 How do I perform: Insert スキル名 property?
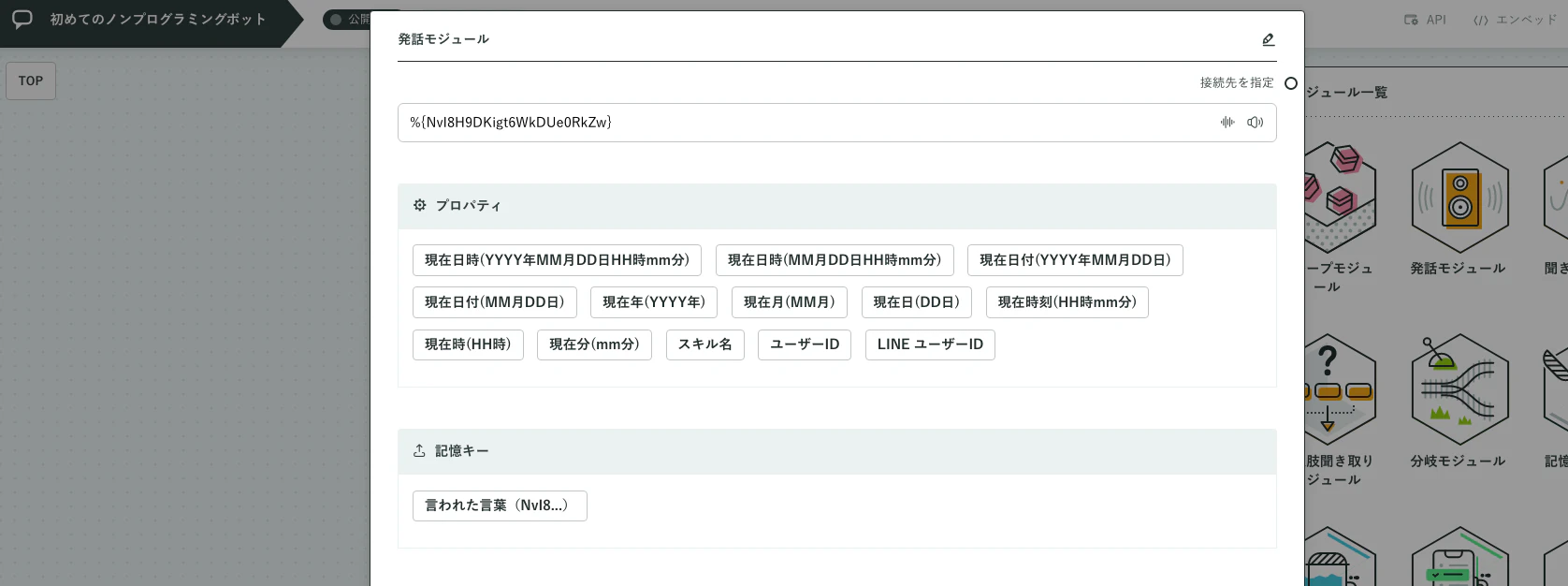[x=705, y=344]
